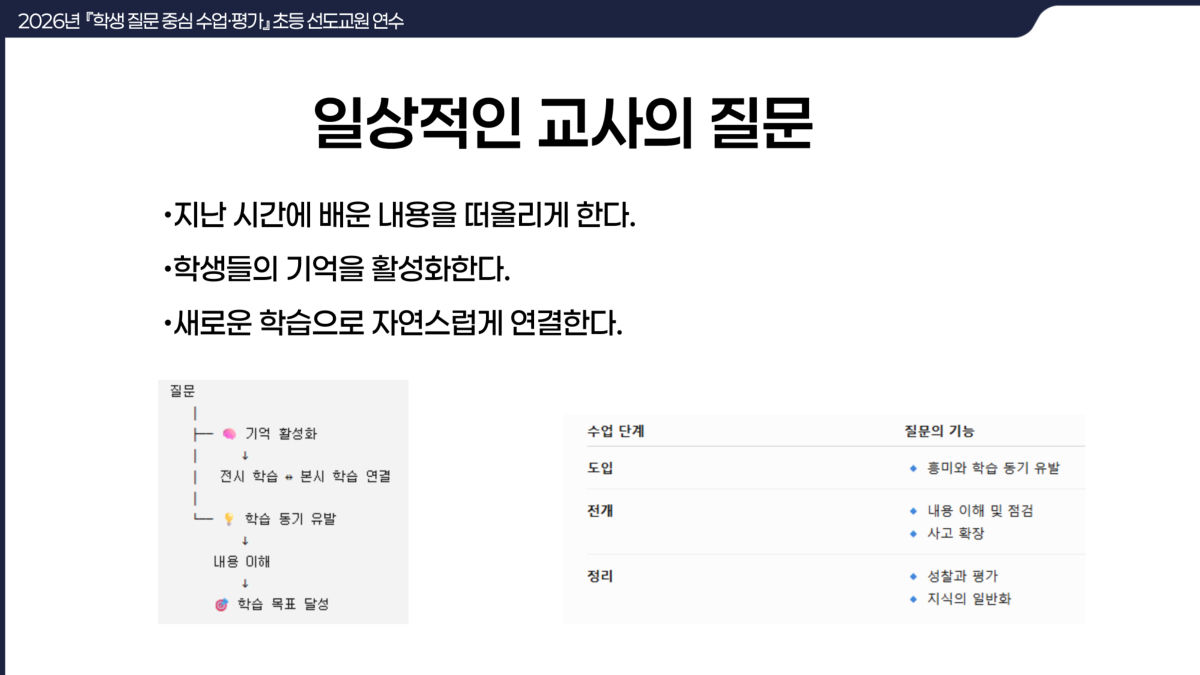Click the bullet 지난 시간에 배운 내용을 떠올리게 한다
Viewport: 1200px width, 675px height.
pyautogui.click(x=399, y=215)
